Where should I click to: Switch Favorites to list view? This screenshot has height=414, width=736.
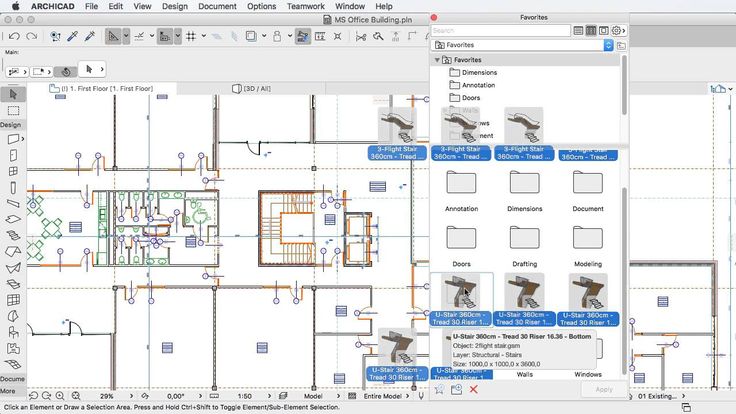coord(577,31)
